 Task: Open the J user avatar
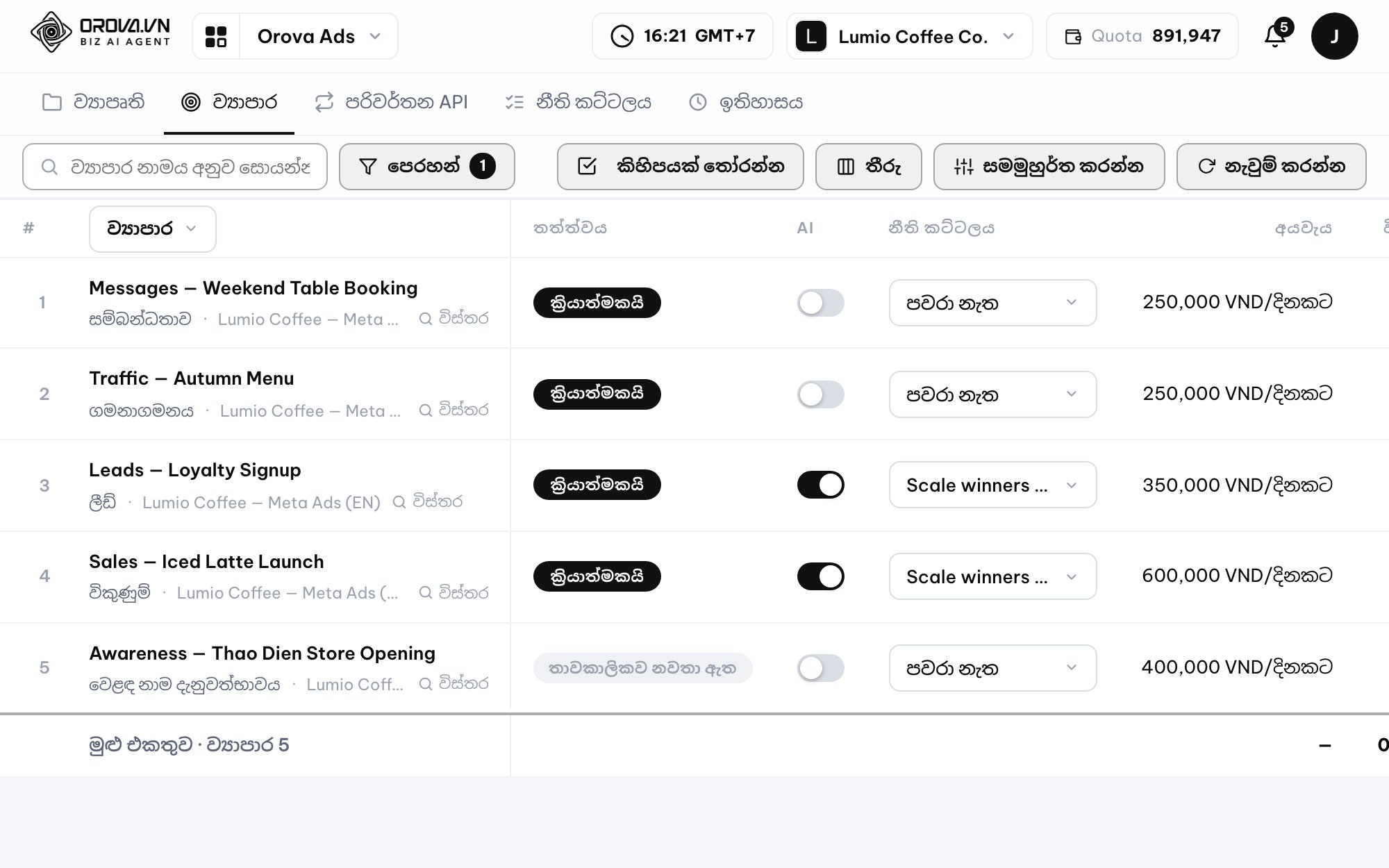(x=1334, y=36)
